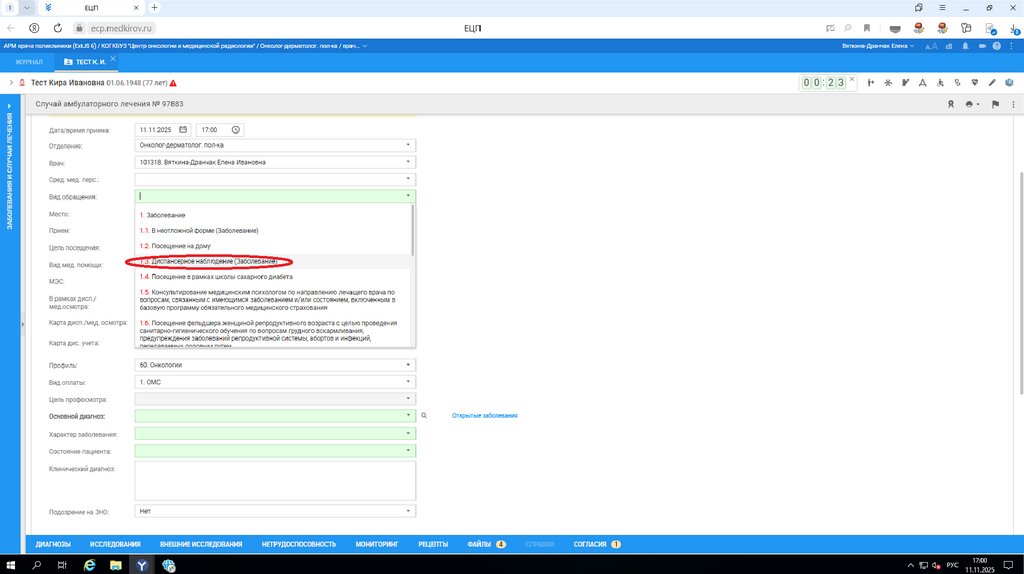Screen dimensions: 1024x574
Task: Click the wheelchair disability icon
Action: [940, 83]
